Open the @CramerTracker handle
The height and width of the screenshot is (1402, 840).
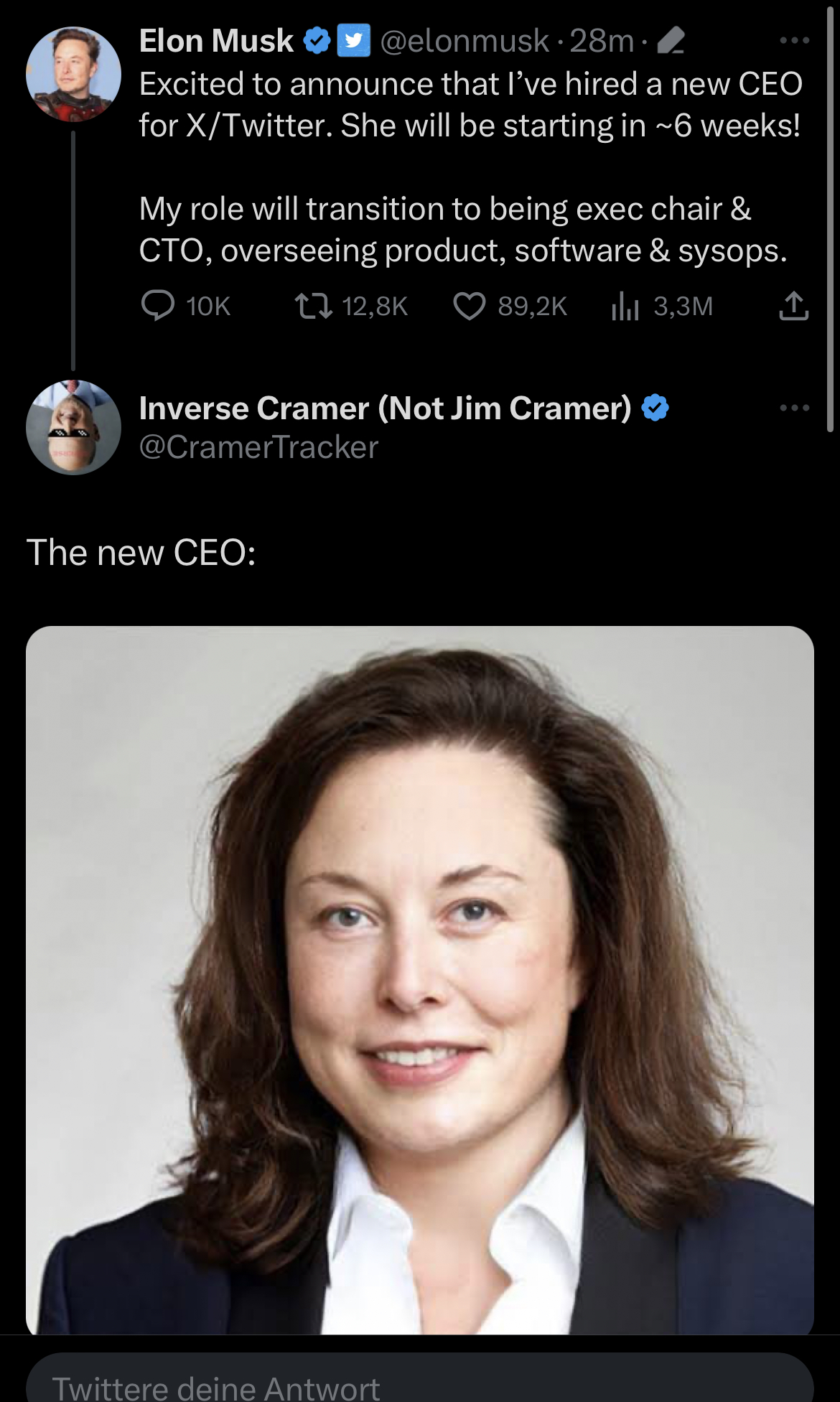click(258, 447)
